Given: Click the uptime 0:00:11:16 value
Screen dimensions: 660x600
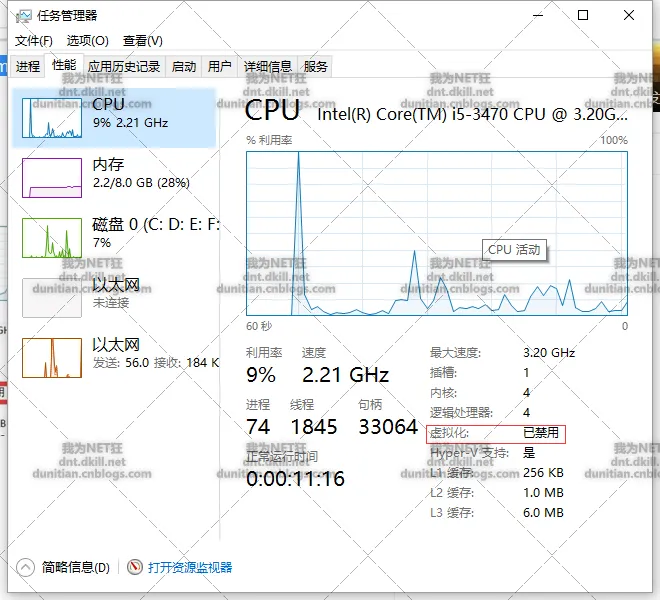Looking at the screenshot, I should (295, 479).
